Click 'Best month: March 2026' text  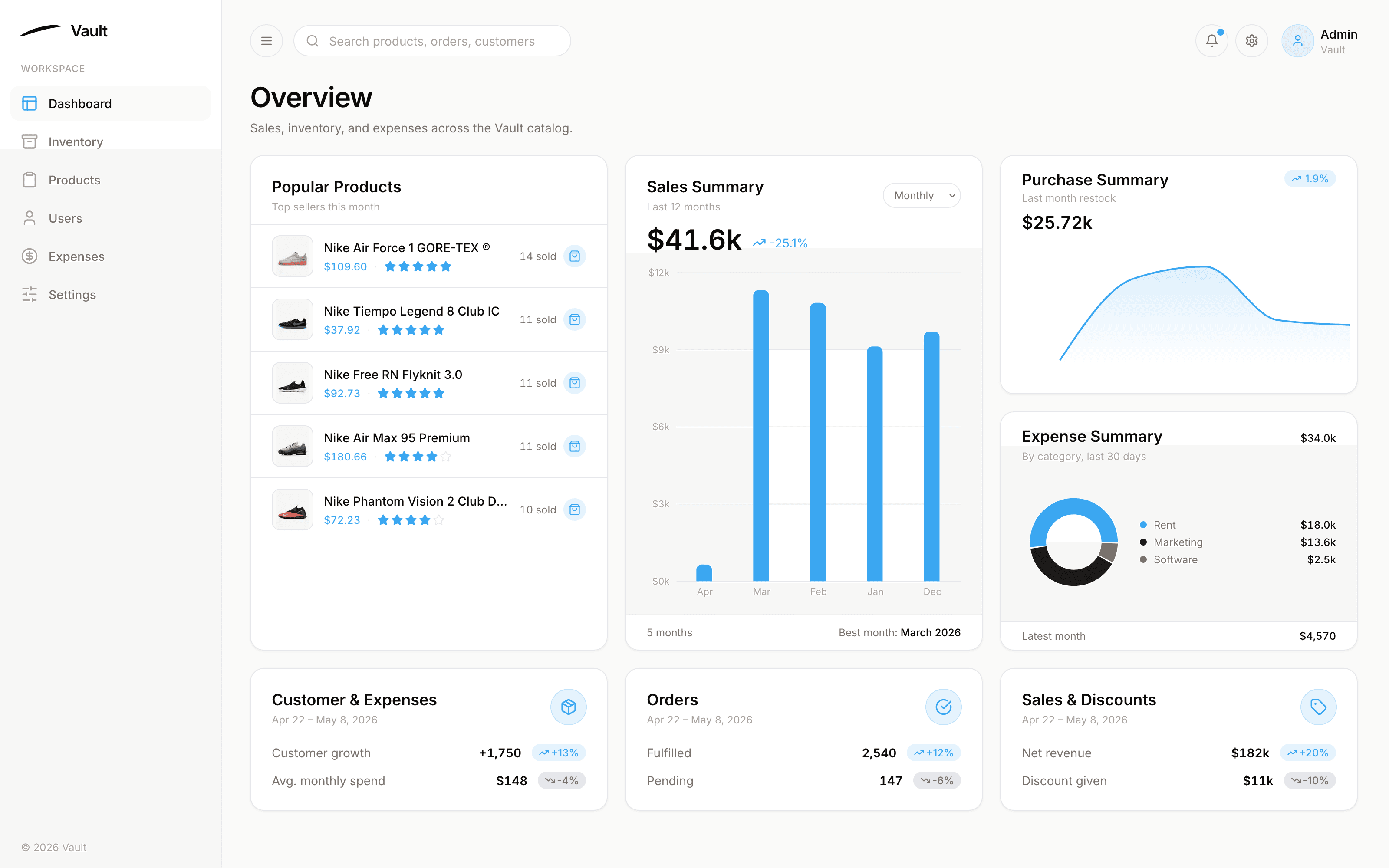click(899, 632)
